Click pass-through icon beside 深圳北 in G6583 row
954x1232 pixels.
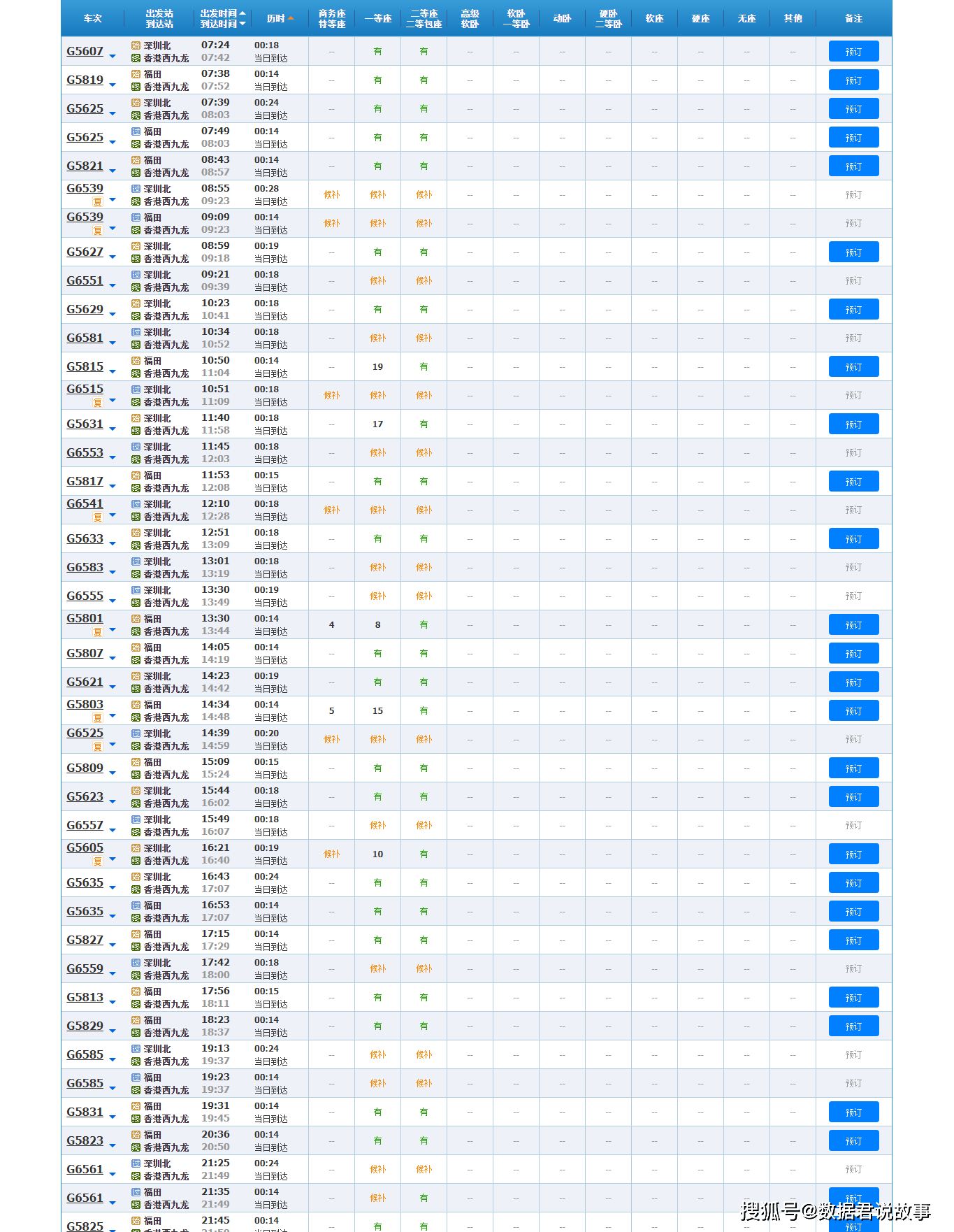pyautogui.click(x=136, y=561)
